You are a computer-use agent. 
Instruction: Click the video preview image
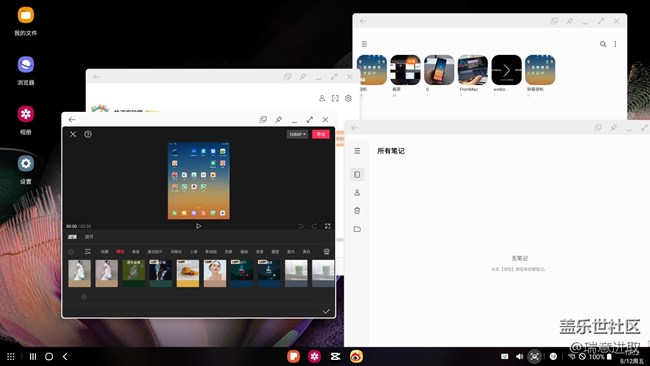199,180
